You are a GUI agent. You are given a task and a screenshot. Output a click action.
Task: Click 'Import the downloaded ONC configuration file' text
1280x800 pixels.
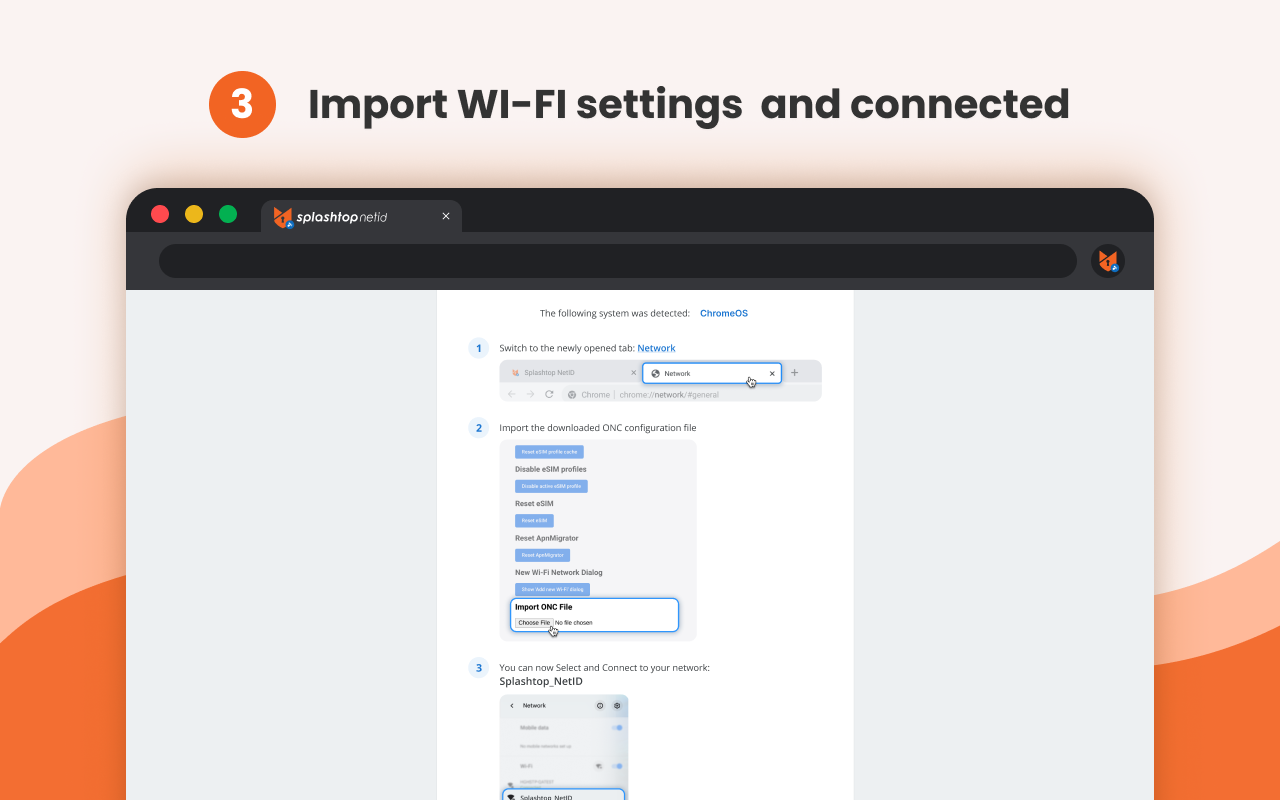598,428
